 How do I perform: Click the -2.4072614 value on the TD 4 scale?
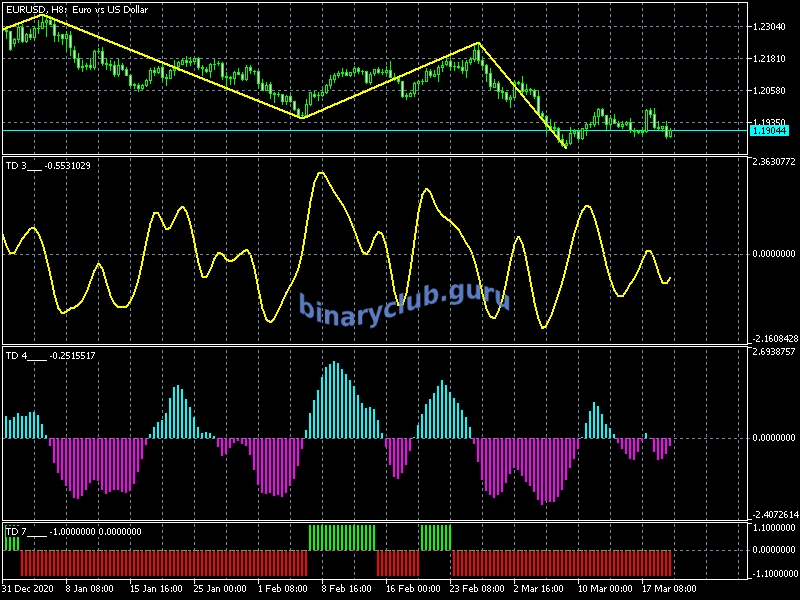(773, 515)
